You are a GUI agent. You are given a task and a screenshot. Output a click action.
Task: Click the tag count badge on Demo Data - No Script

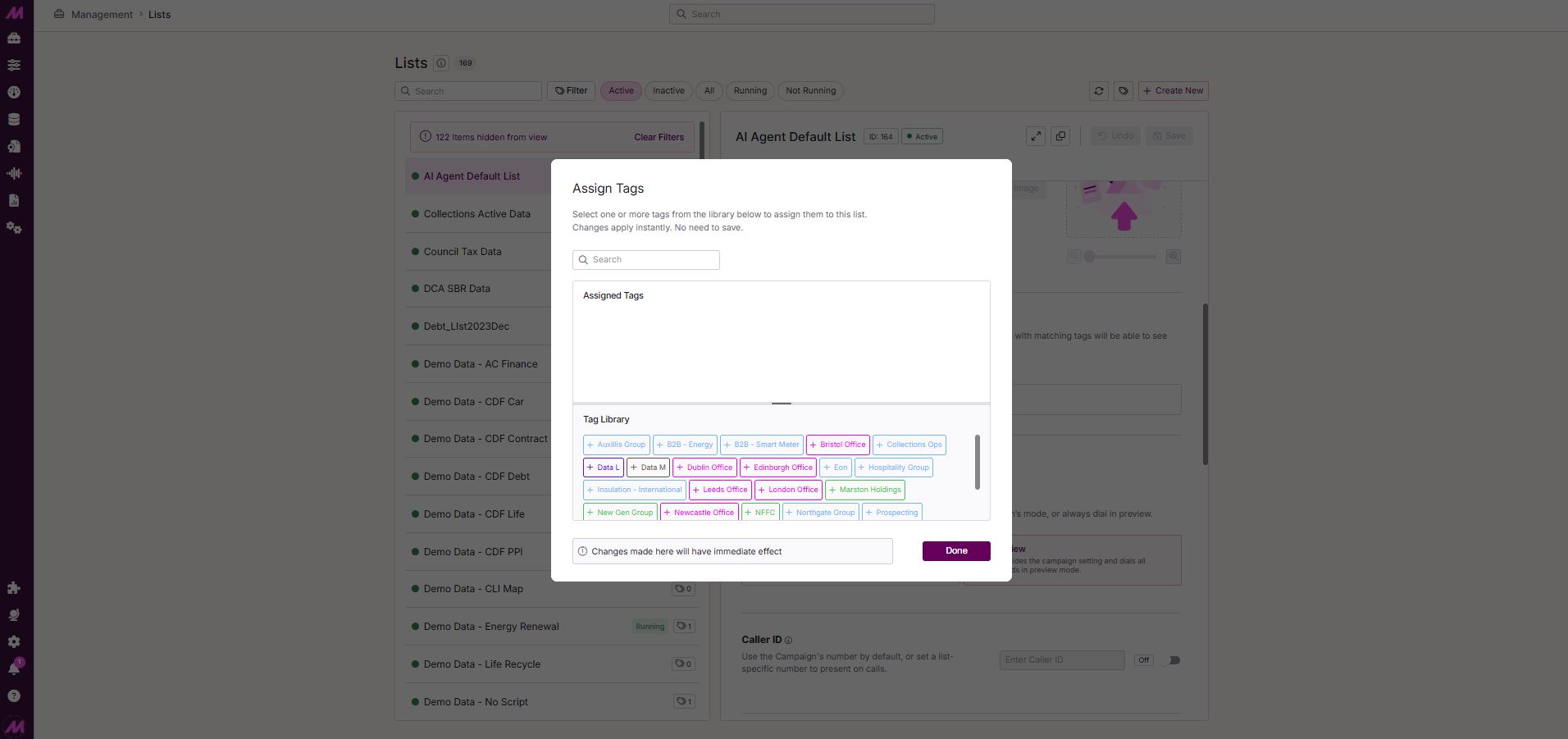pyautogui.click(x=684, y=702)
